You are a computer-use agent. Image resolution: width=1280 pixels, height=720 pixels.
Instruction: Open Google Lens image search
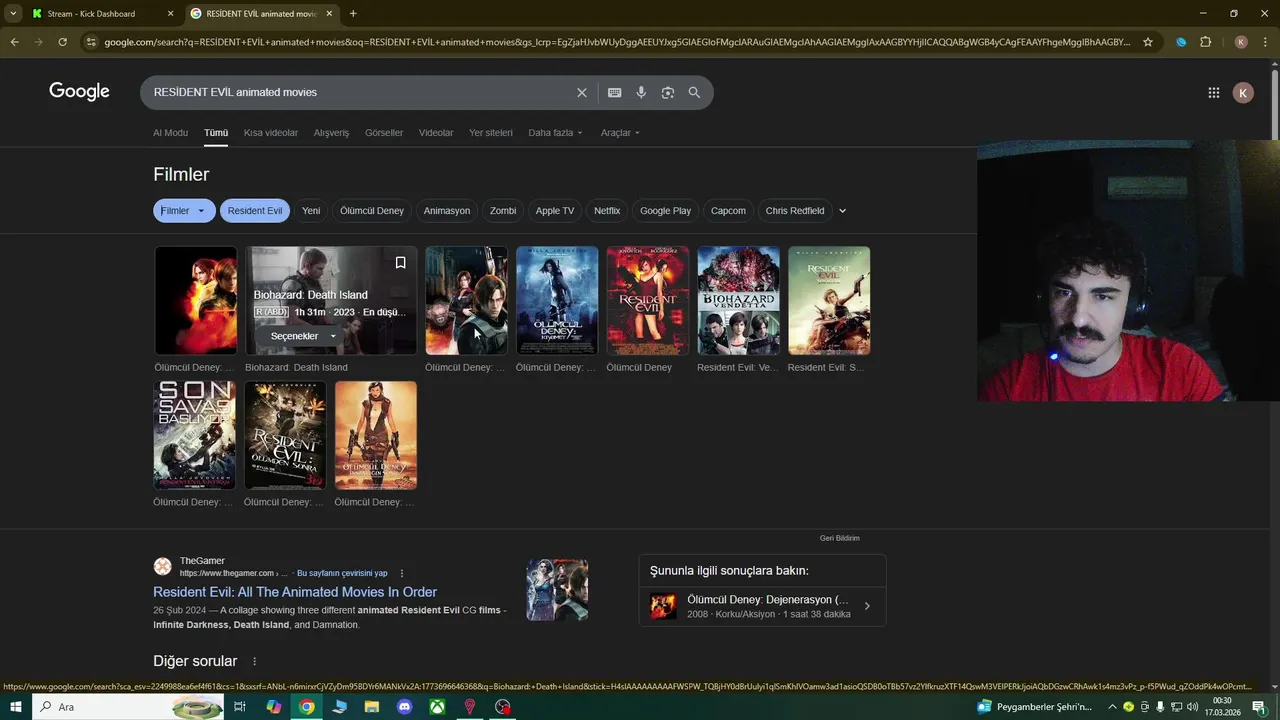(668, 92)
